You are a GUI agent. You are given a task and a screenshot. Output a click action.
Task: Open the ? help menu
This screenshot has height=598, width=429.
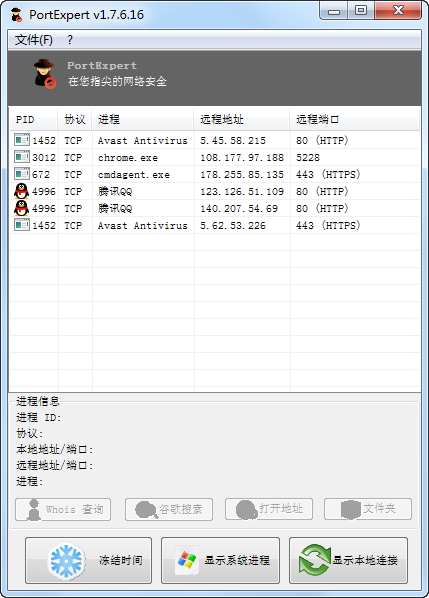point(70,40)
